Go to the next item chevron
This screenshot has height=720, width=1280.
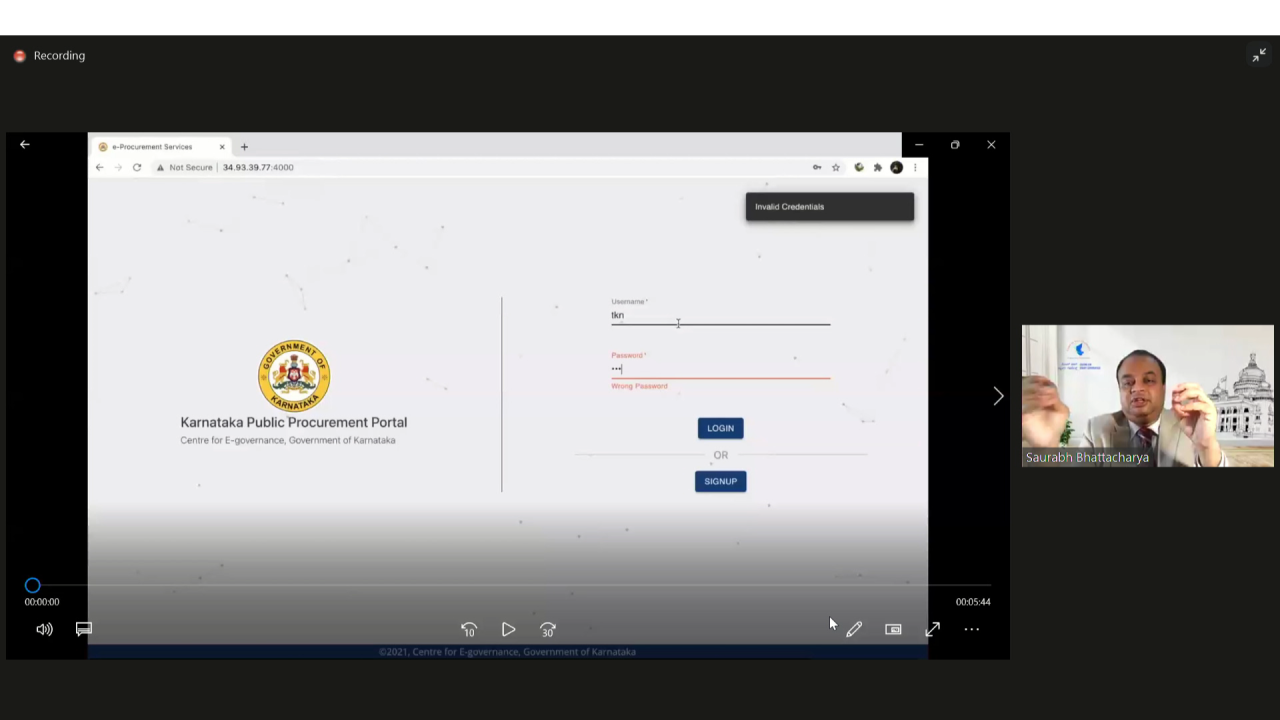[x=997, y=396]
